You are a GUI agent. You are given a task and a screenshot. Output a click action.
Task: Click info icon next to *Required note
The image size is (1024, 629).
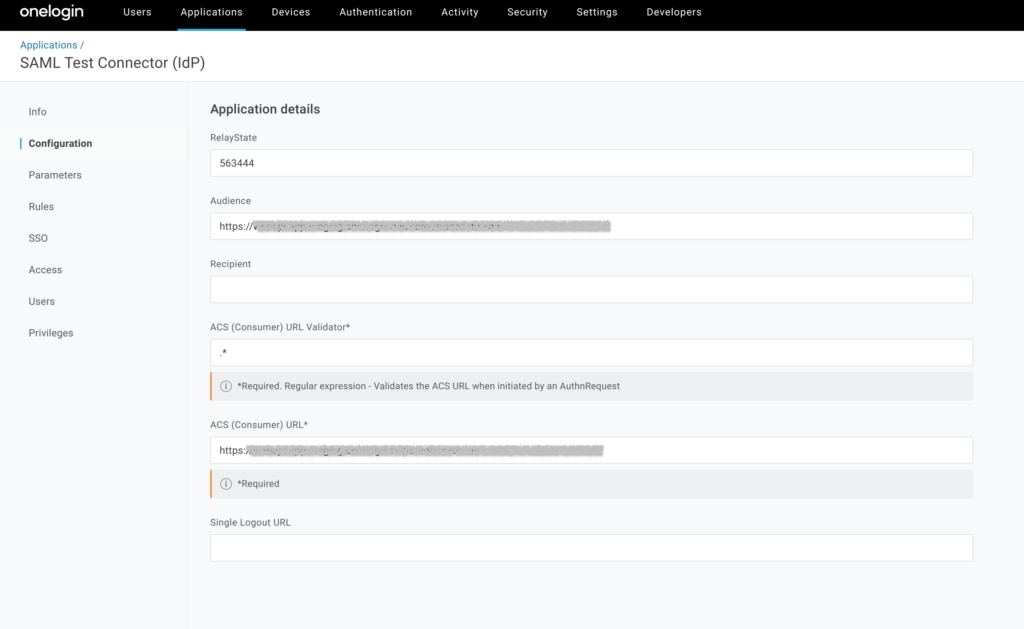tap(226, 484)
